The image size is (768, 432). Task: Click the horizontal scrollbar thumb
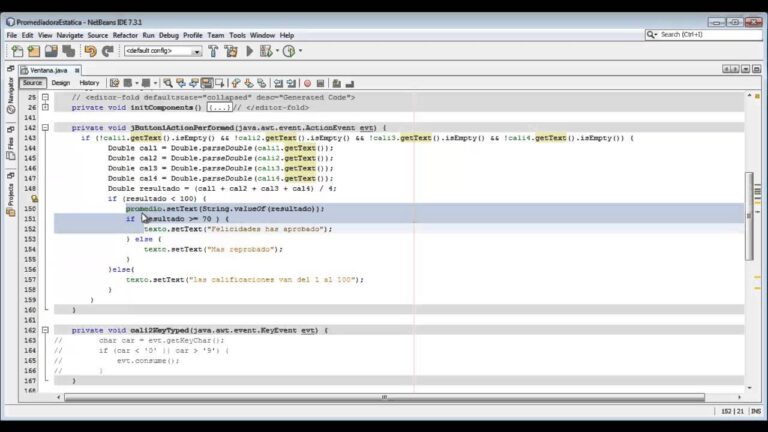[x=384, y=397]
